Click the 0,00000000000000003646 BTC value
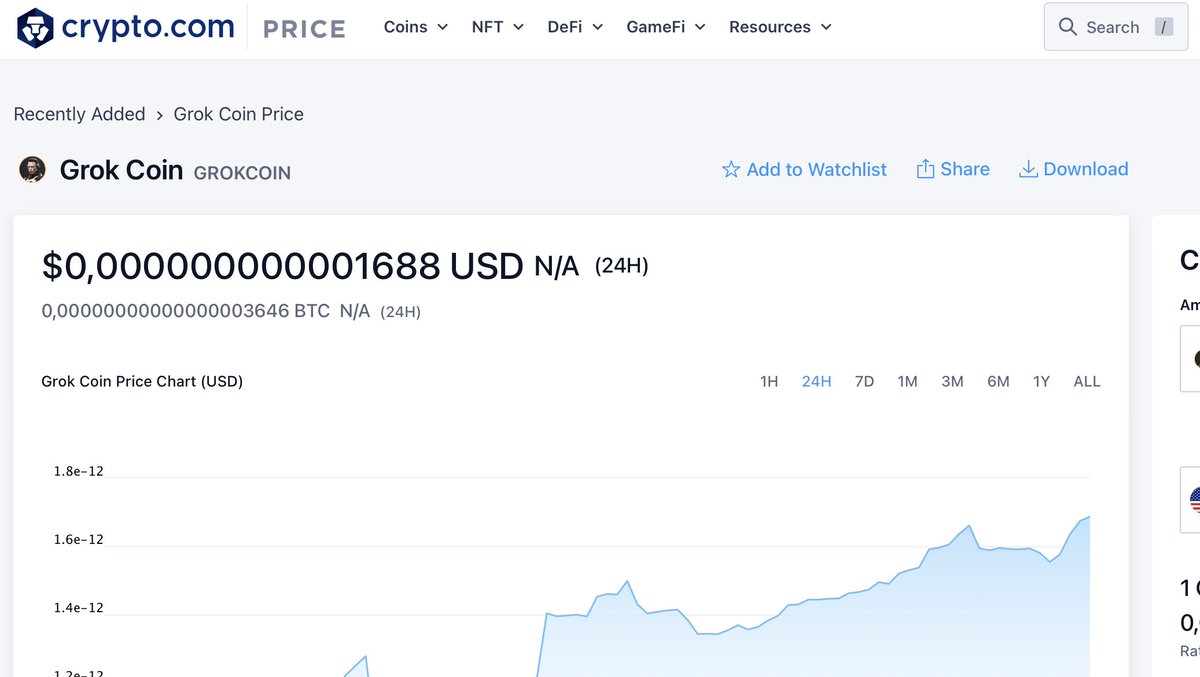Image resolution: width=1200 pixels, height=677 pixels. 186,311
